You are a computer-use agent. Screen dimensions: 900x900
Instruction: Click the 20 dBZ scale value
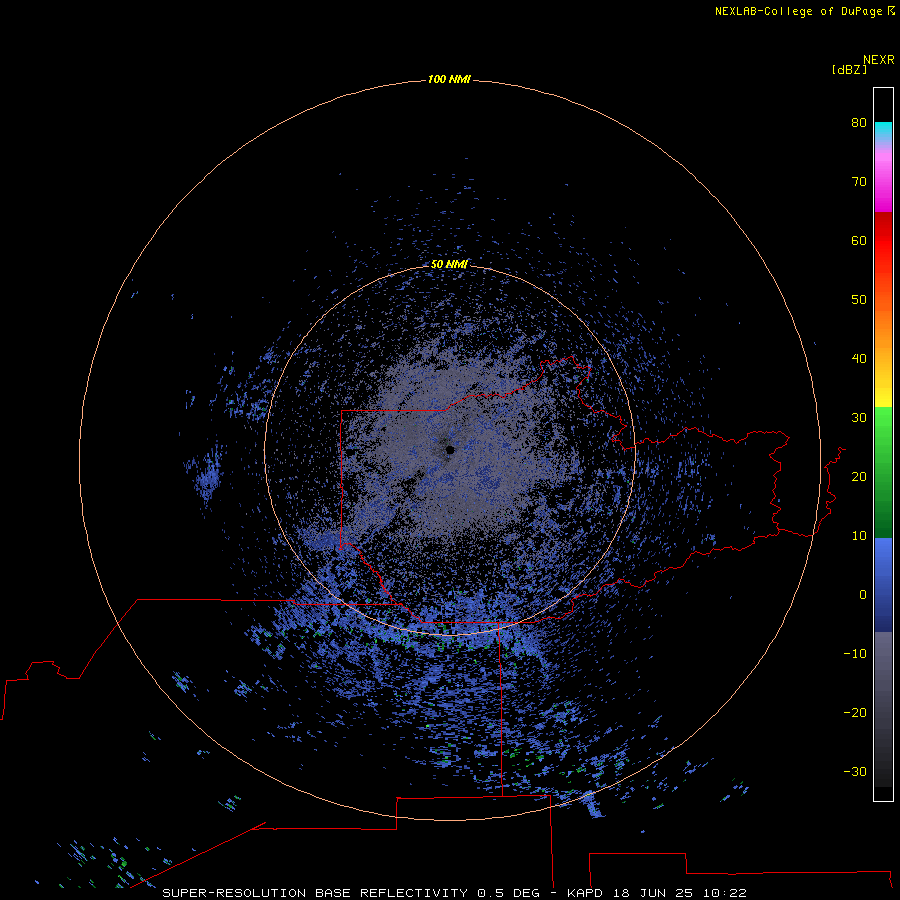click(859, 477)
